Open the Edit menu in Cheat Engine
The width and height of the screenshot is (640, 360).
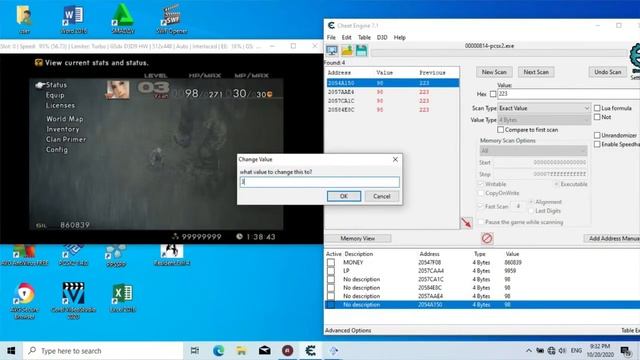tap(347, 37)
